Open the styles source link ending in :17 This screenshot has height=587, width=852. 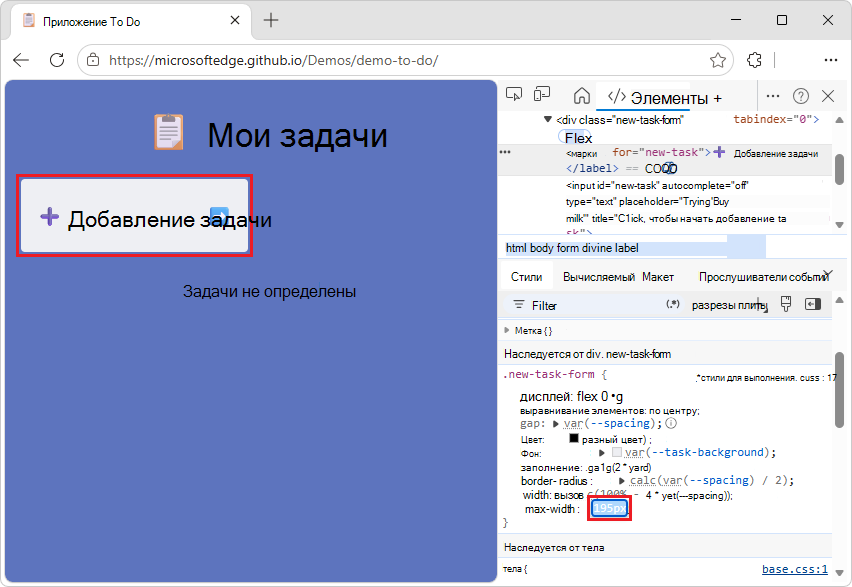point(766,377)
